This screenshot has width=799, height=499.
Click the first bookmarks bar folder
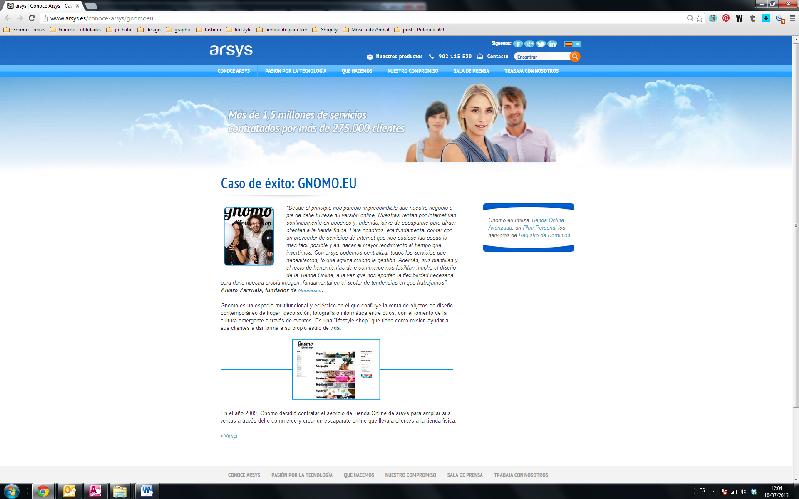pyautogui.click(x=24, y=30)
